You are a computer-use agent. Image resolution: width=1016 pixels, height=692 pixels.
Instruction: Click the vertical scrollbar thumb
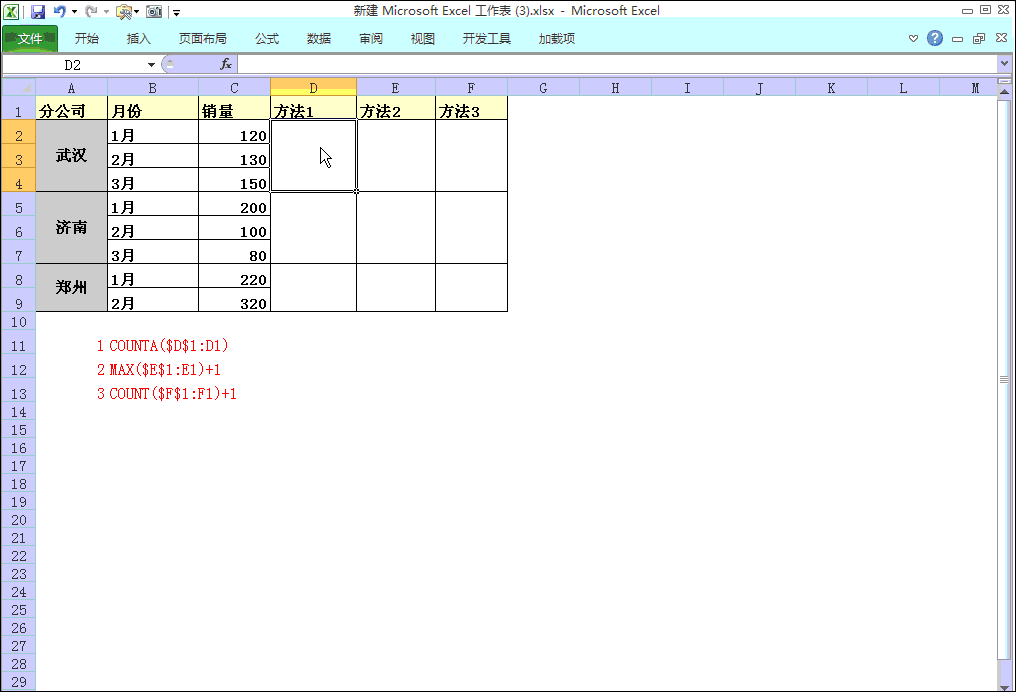pyautogui.click(x=1004, y=380)
